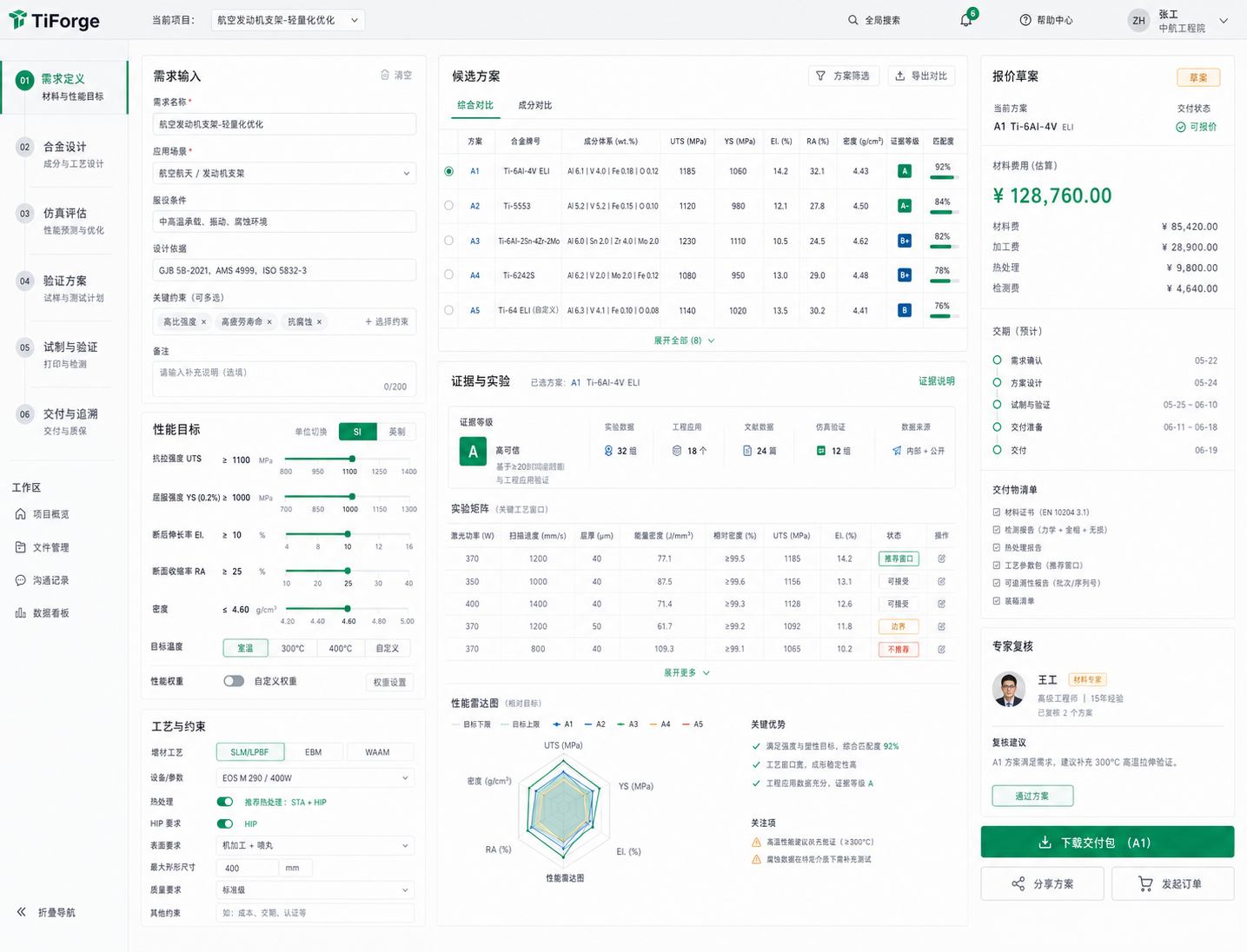Open the 质量要求 标准级 dropdown
The height and width of the screenshot is (952, 1247).
point(315,889)
